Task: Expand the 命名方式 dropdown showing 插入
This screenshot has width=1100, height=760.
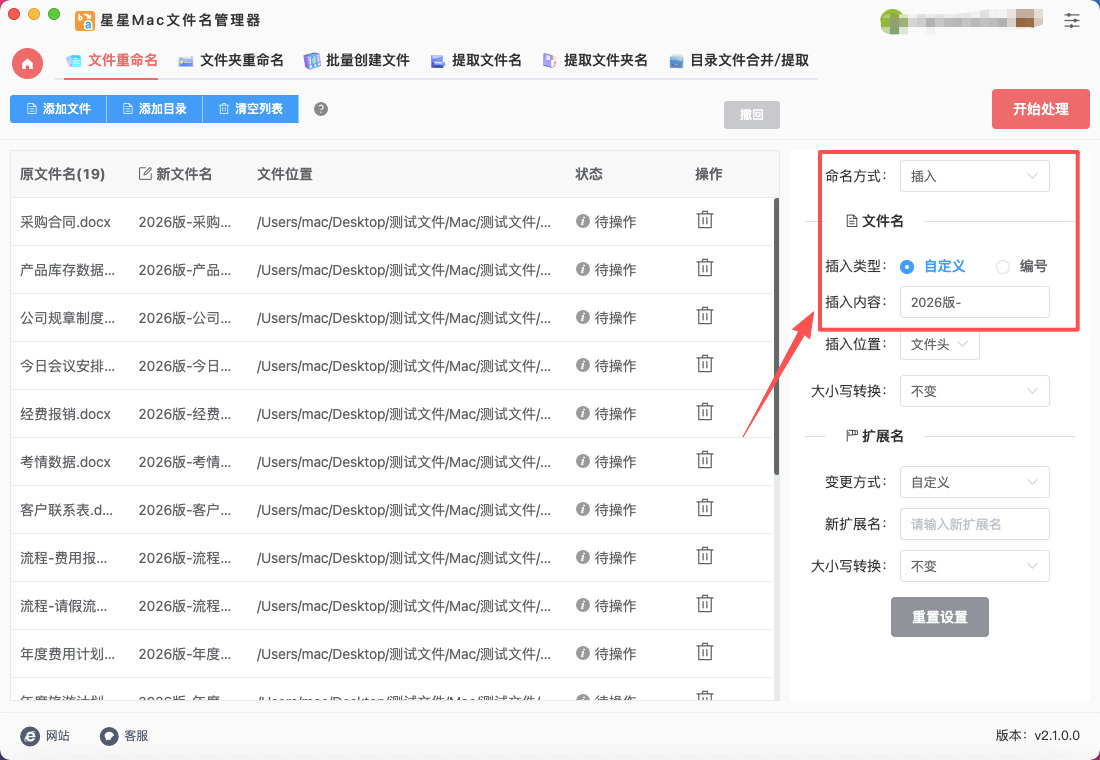Action: (974, 176)
